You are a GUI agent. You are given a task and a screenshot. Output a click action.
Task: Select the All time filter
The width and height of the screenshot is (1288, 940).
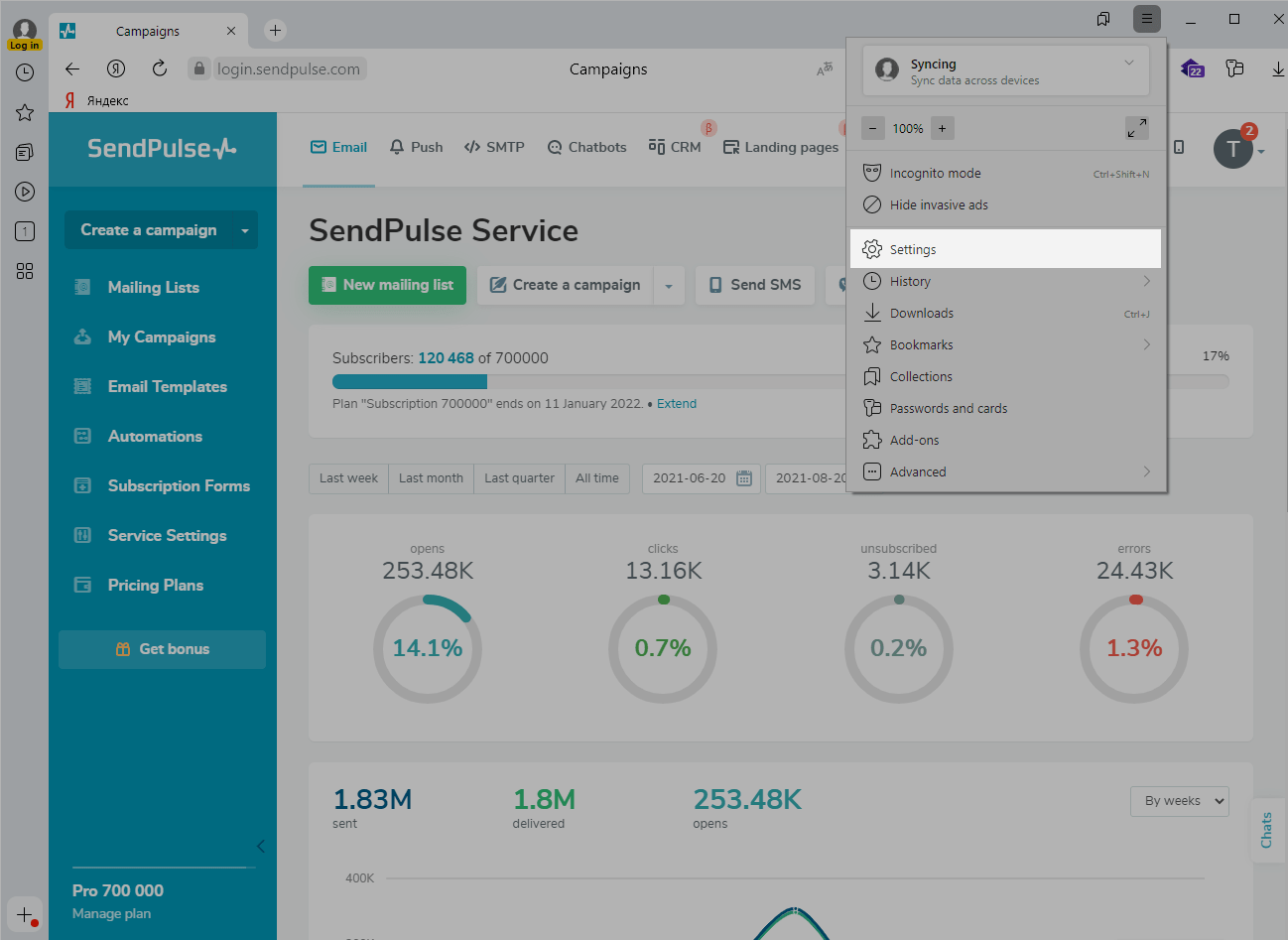pos(596,477)
